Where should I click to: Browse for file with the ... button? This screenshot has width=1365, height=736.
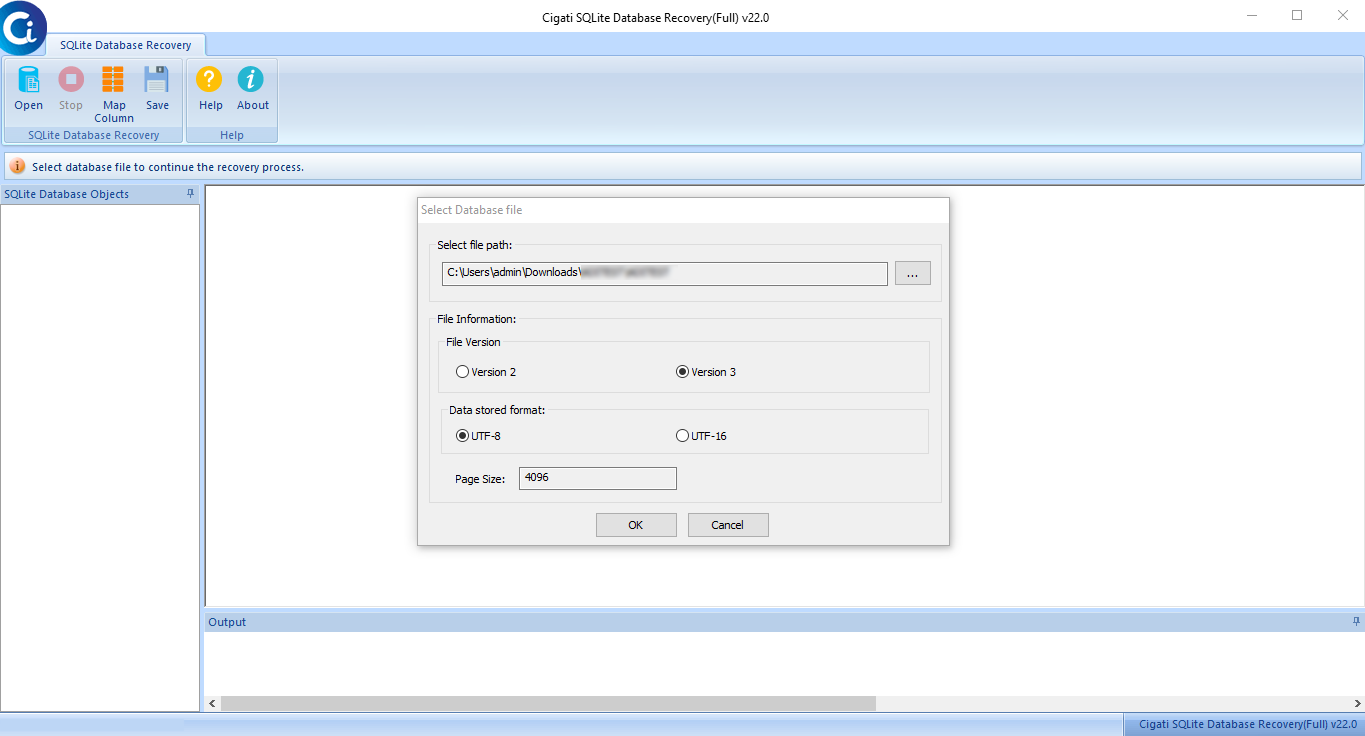pyautogui.click(x=912, y=273)
